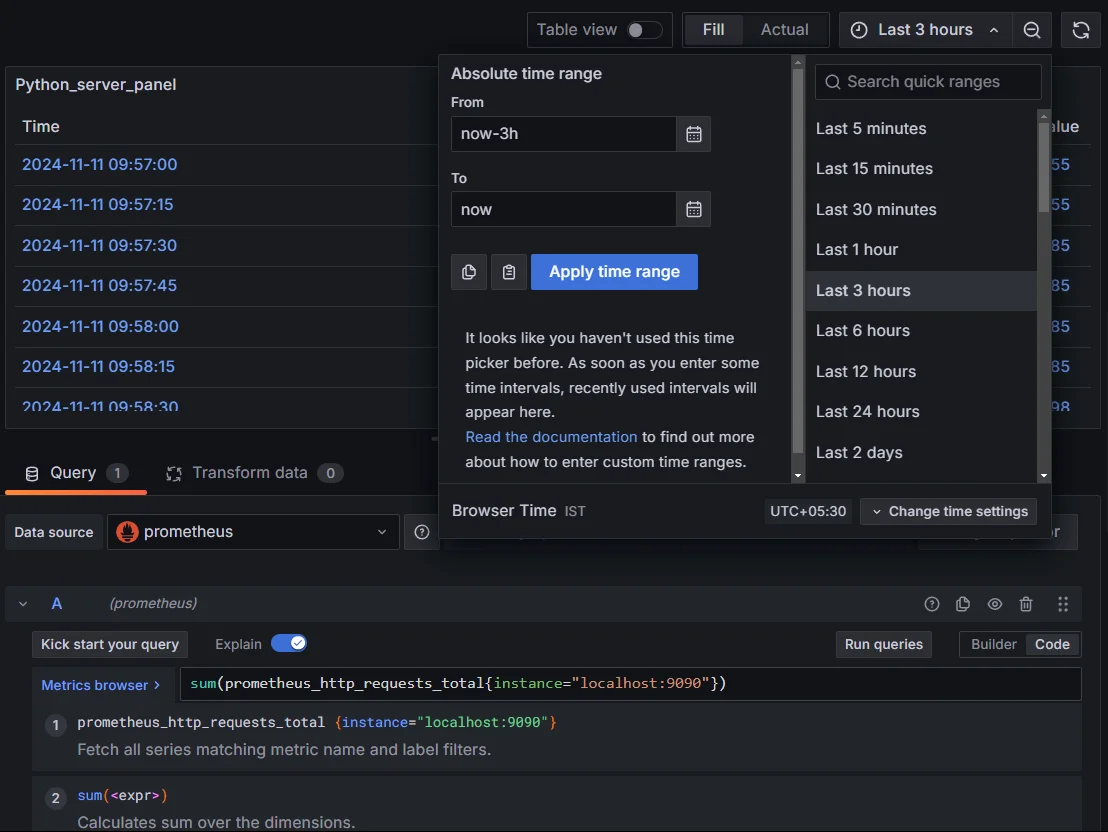The image size is (1108, 832).
Task: Delete query A with the trash icon
Action: pyautogui.click(x=1026, y=604)
